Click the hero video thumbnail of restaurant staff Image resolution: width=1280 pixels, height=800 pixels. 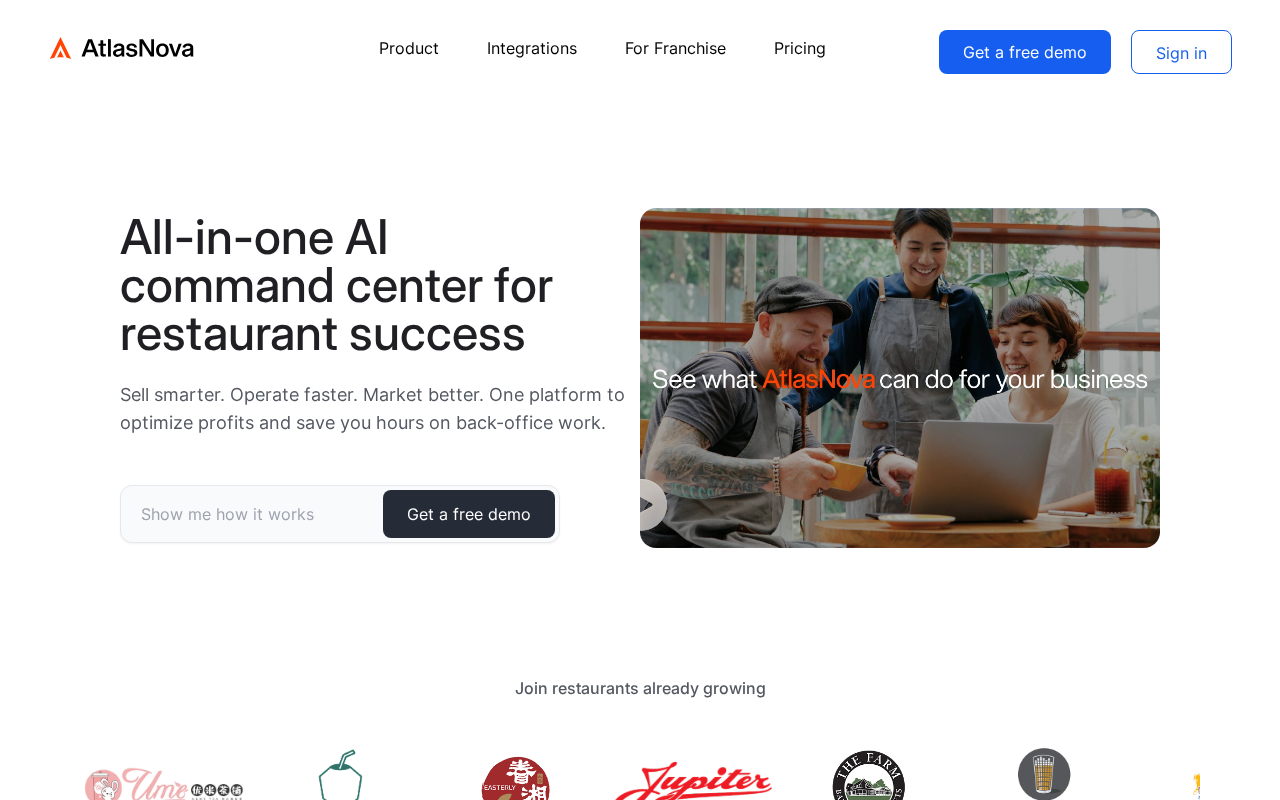[900, 378]
